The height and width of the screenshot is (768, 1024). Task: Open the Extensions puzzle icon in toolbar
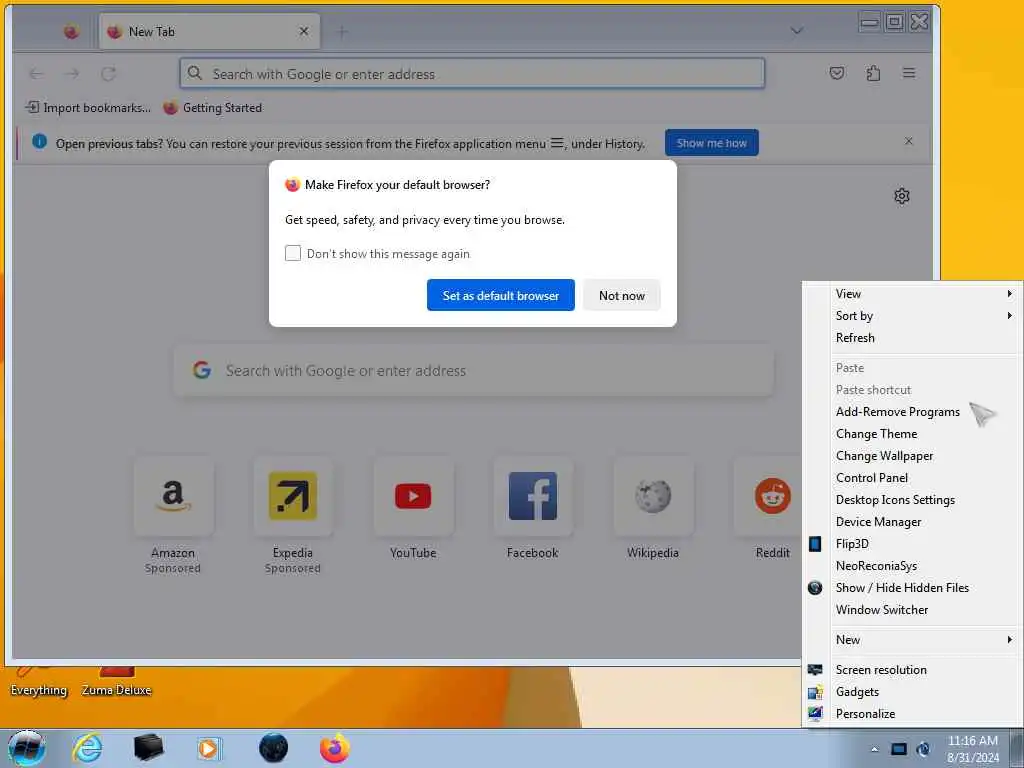pyautogui.click(x=873, y=73)
